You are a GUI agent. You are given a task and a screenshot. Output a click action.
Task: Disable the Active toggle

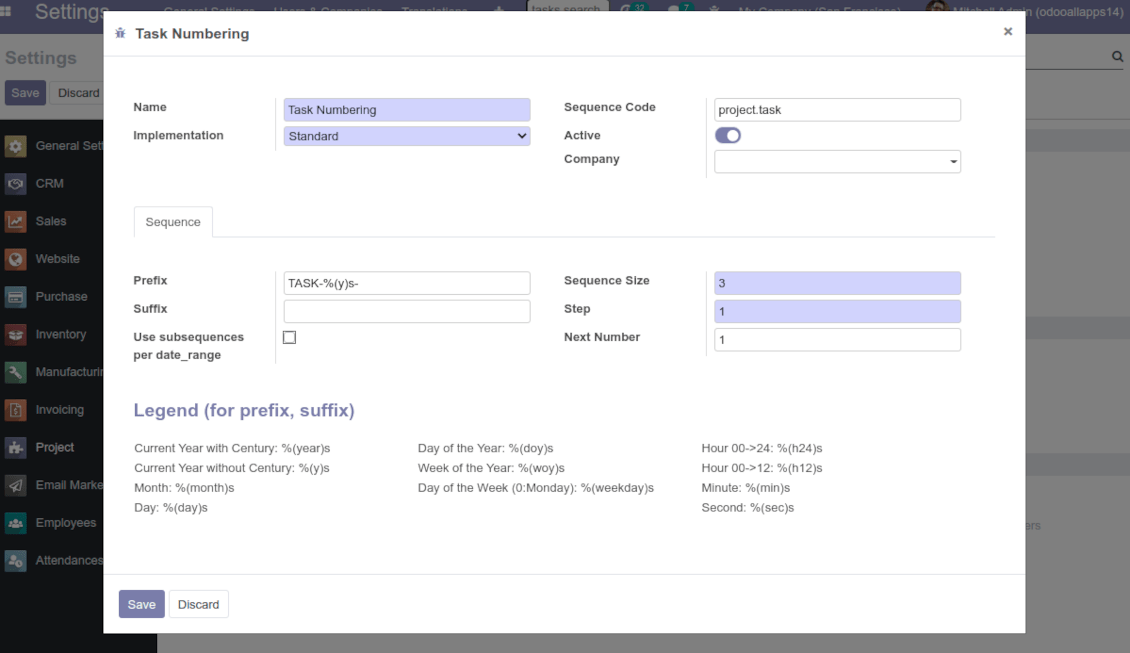727,134
